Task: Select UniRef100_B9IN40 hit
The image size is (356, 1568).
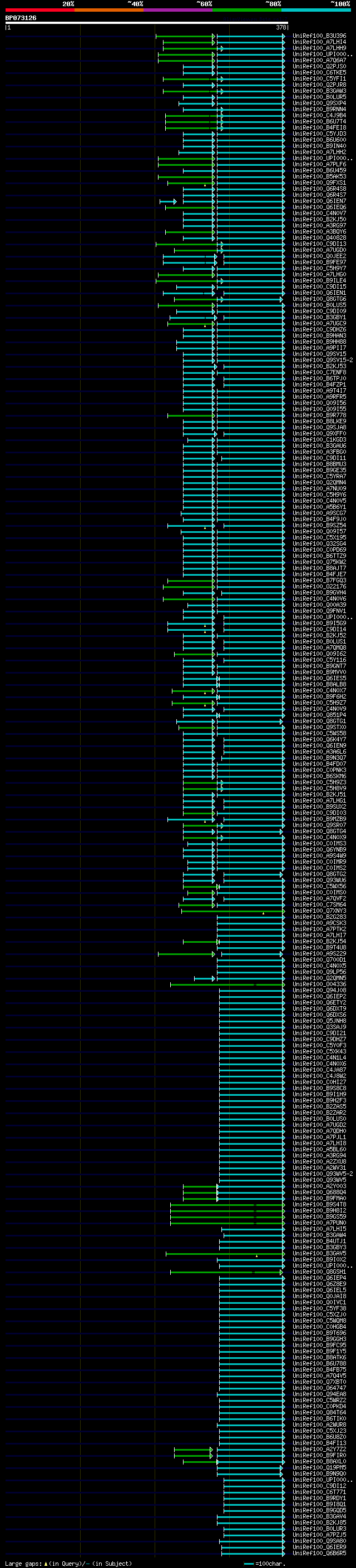Action: (x=319, y=146)
